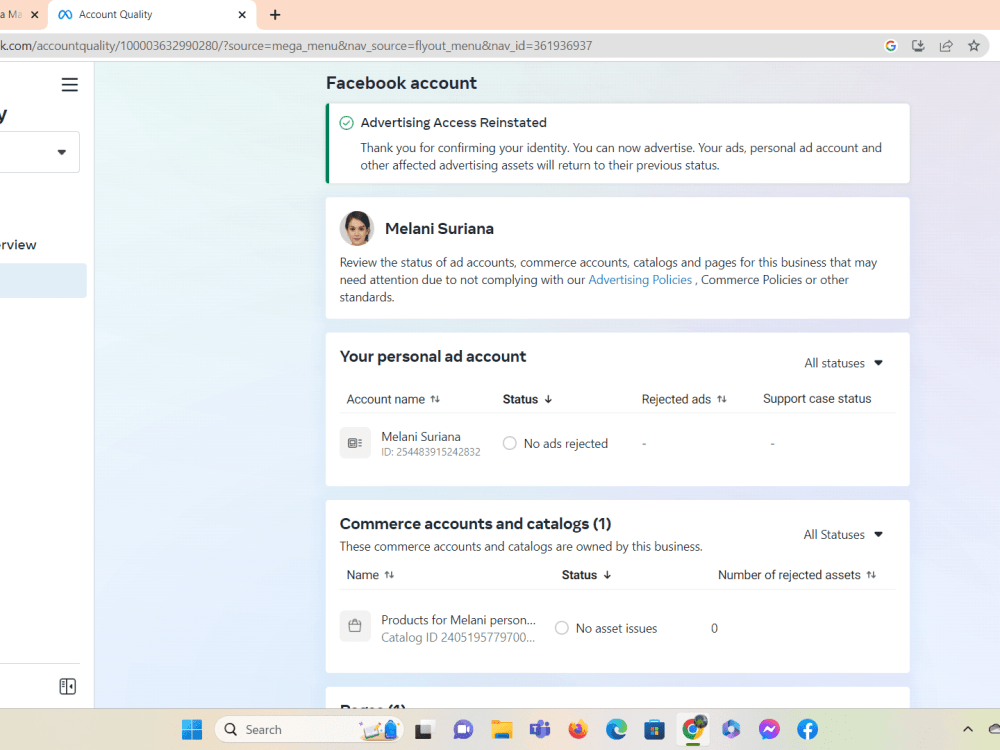Viewport: 1000px width, 750px height.
Task: Open Microsoft Store from the taskbar
Action: [x=654, y=729]
